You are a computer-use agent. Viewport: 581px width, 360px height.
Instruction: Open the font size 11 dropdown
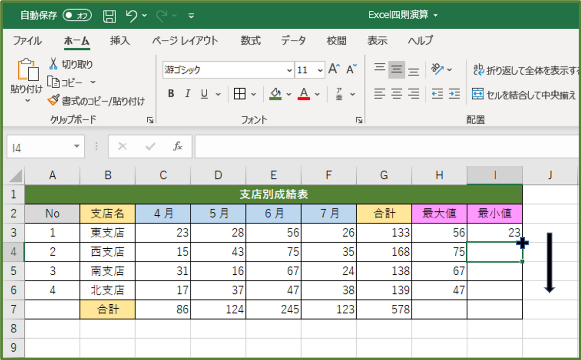[320, 70]
